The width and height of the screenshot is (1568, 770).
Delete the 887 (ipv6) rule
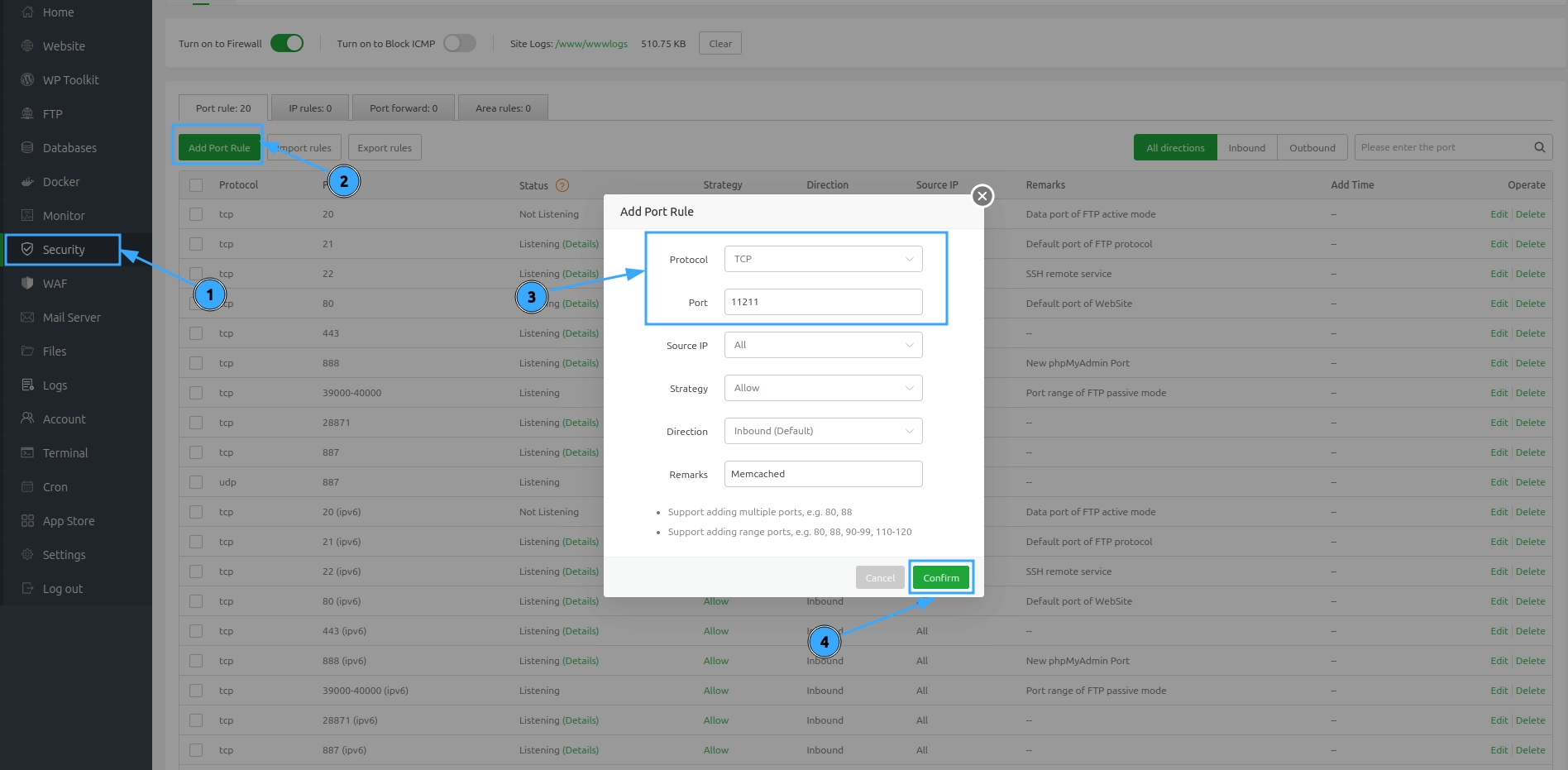click(1530, 750)
